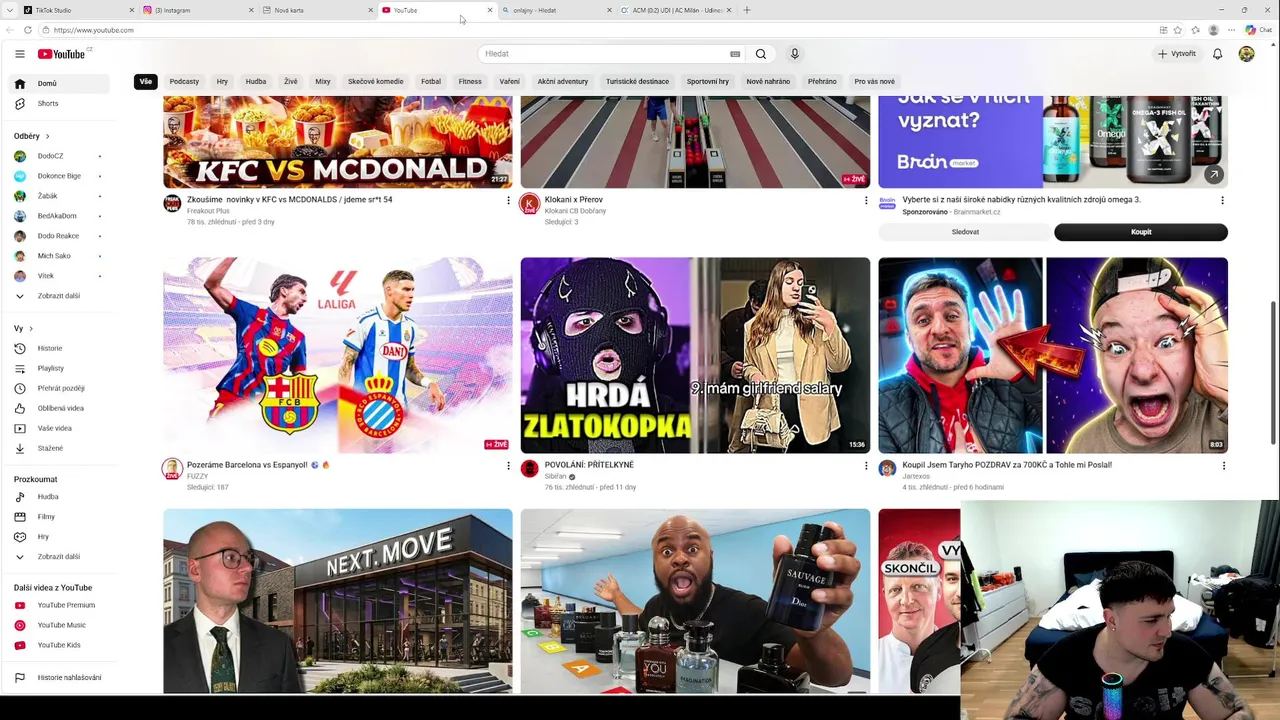Select the Fotbal filter chip
The width and height of the screenshot is (1280, 720).
click(x=431, y=82)
